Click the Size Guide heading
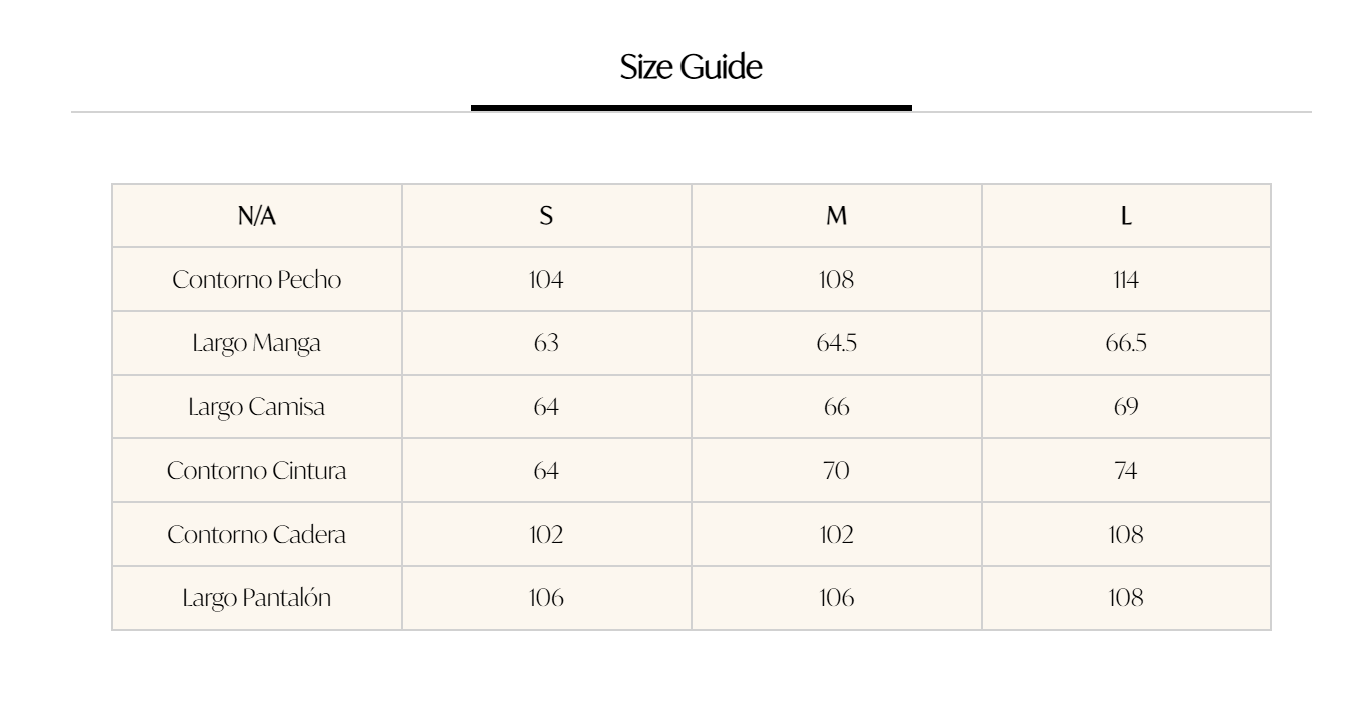The width and height of the screenshot is (1358, 708). (x=691, y=68)
